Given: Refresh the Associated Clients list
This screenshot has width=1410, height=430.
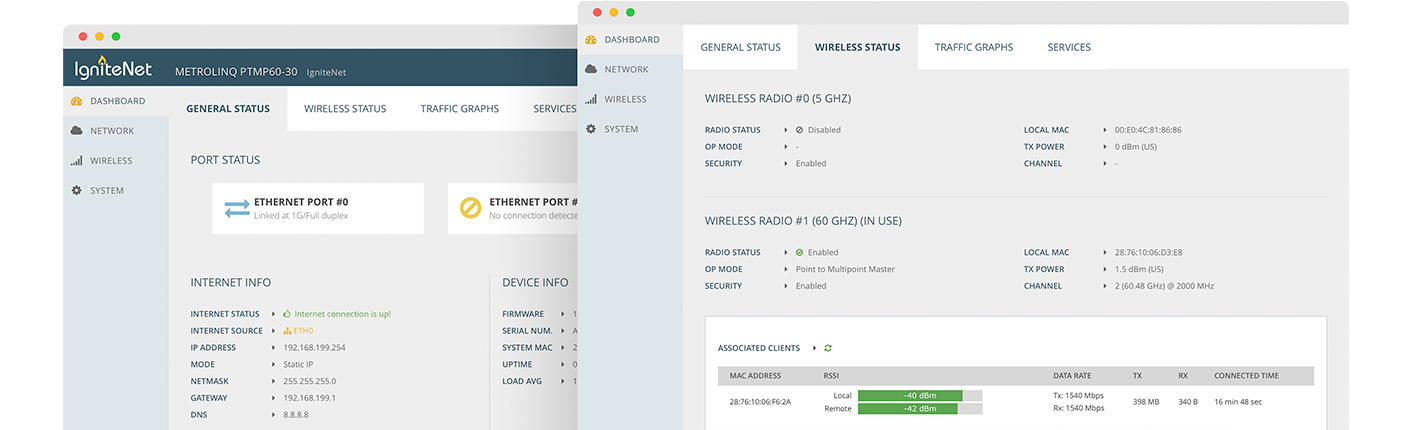Looking at the screenshot, I should [828, 348].
